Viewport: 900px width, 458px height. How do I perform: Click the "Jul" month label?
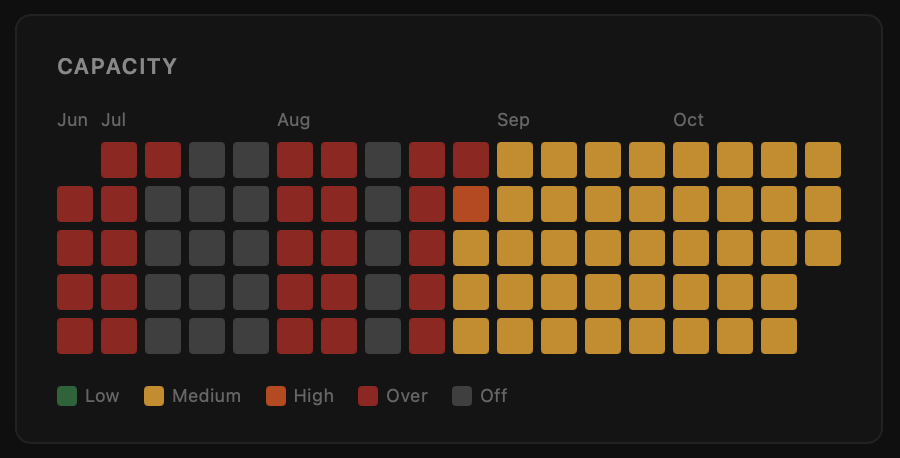pos(114,120)
